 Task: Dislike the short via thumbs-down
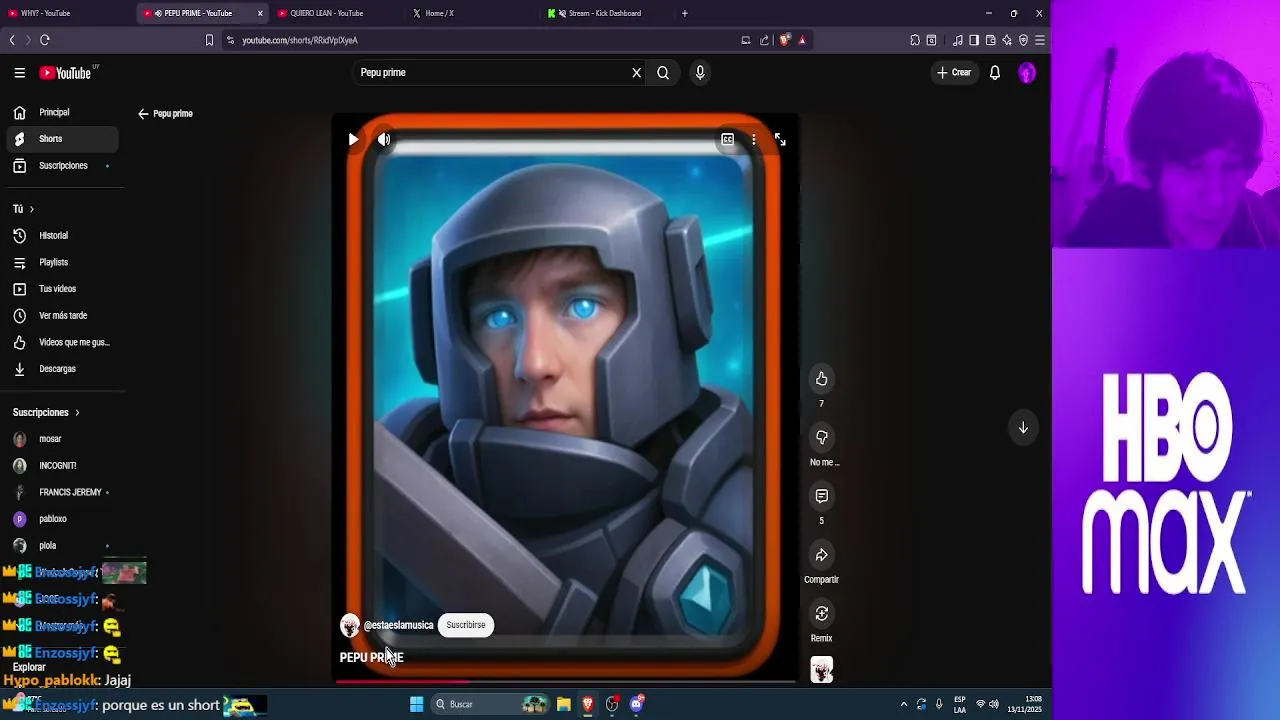coord(822,438)
